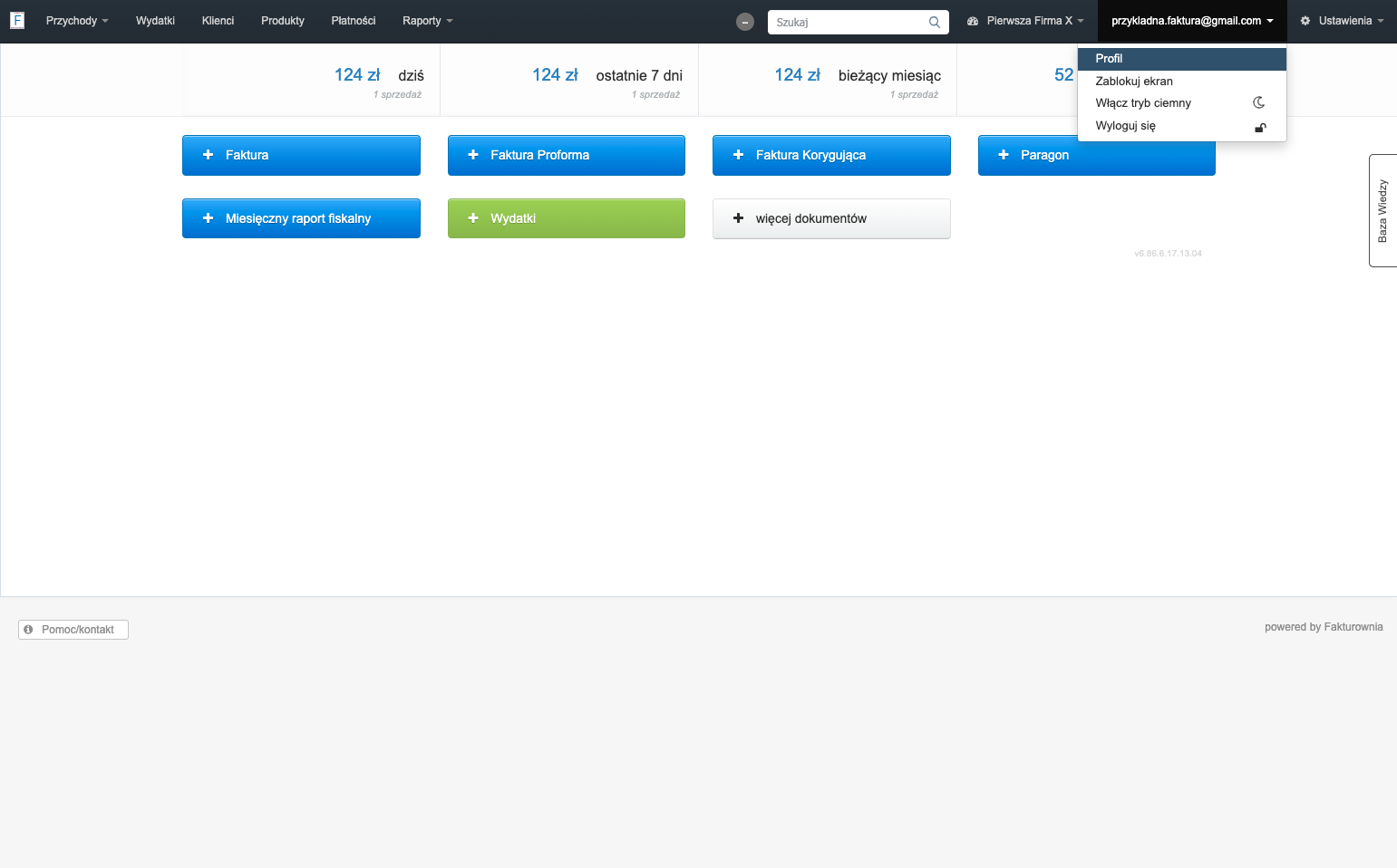Screen dimensions: 1397x868
Task: Enable dark mode via Włącz tryb ciemny
Action: [1182, 103]
